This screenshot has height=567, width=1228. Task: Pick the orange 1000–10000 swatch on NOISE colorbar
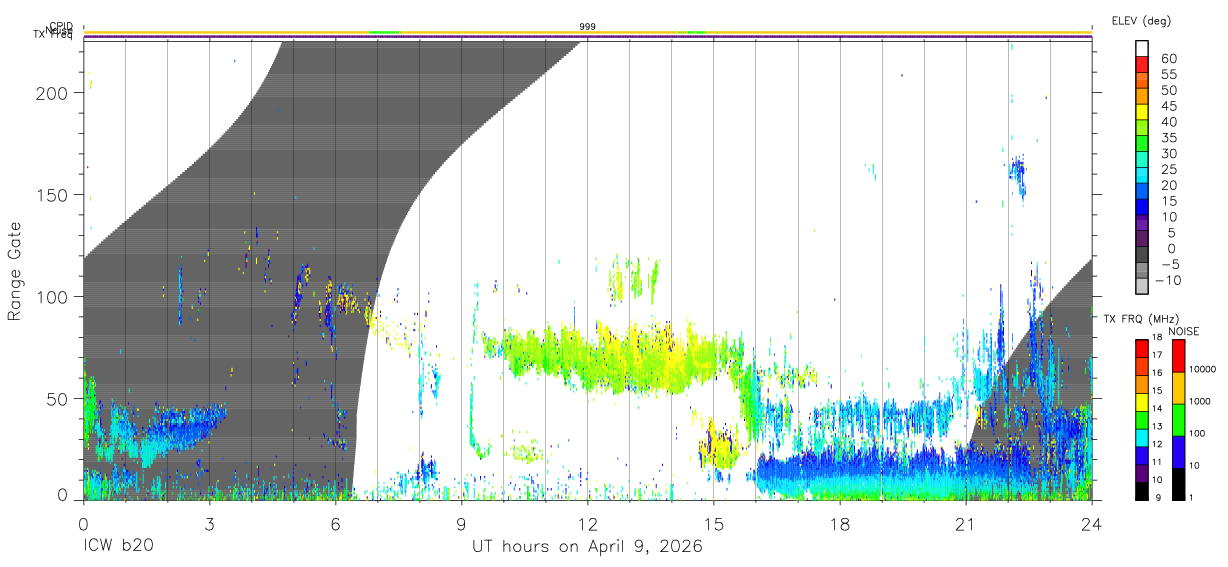pos(1177,388)
